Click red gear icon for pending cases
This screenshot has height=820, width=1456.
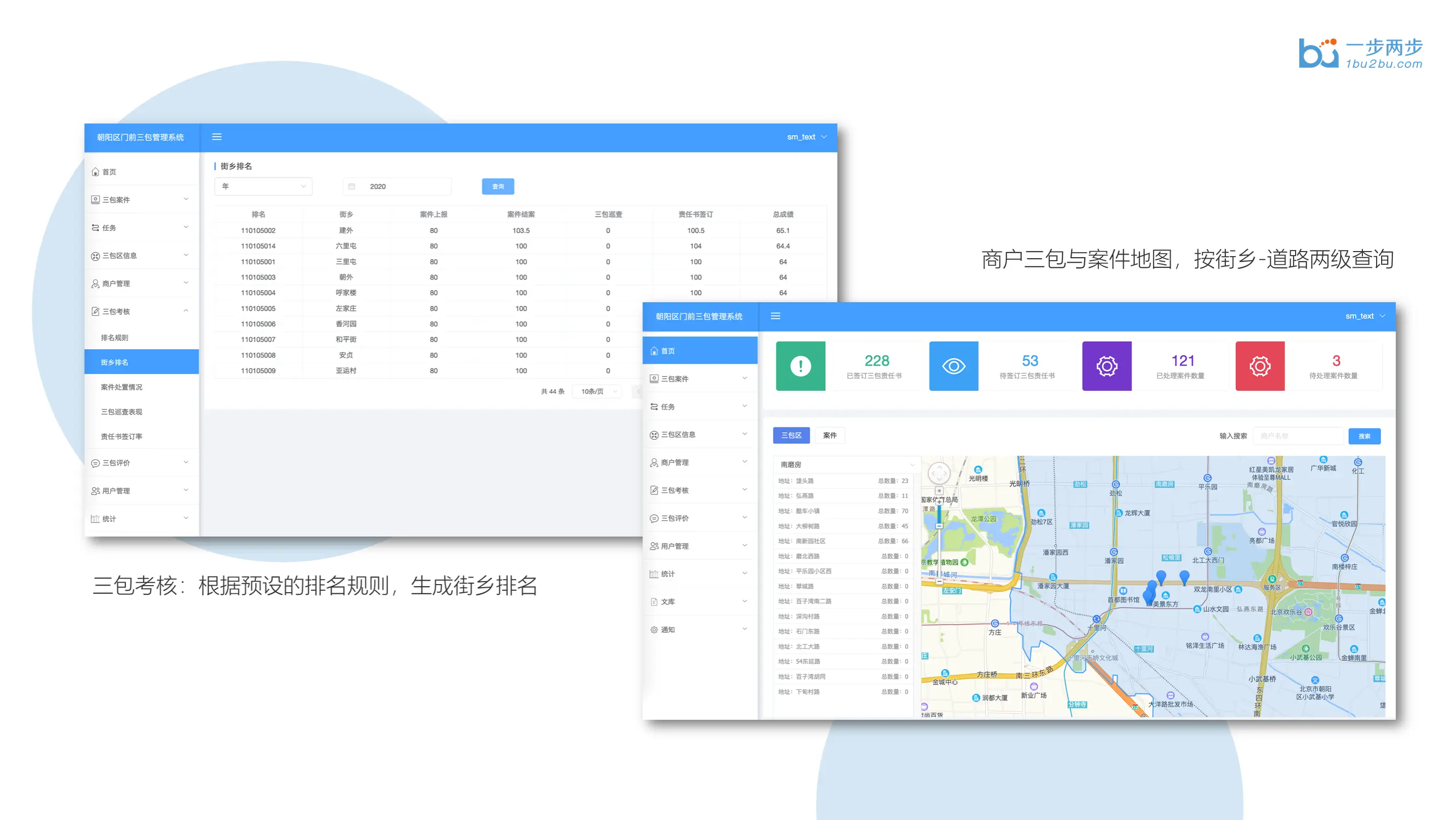coord(1259,366)
